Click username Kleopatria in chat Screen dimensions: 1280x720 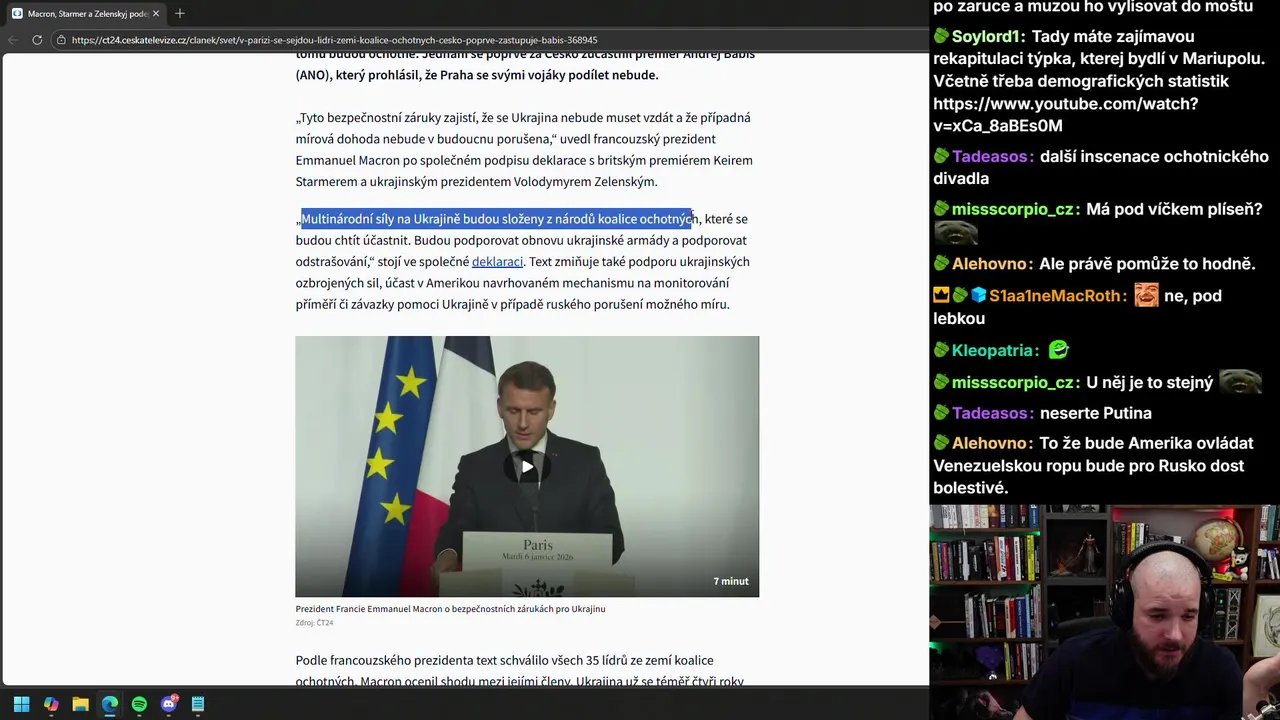click(x=993, y=351)
